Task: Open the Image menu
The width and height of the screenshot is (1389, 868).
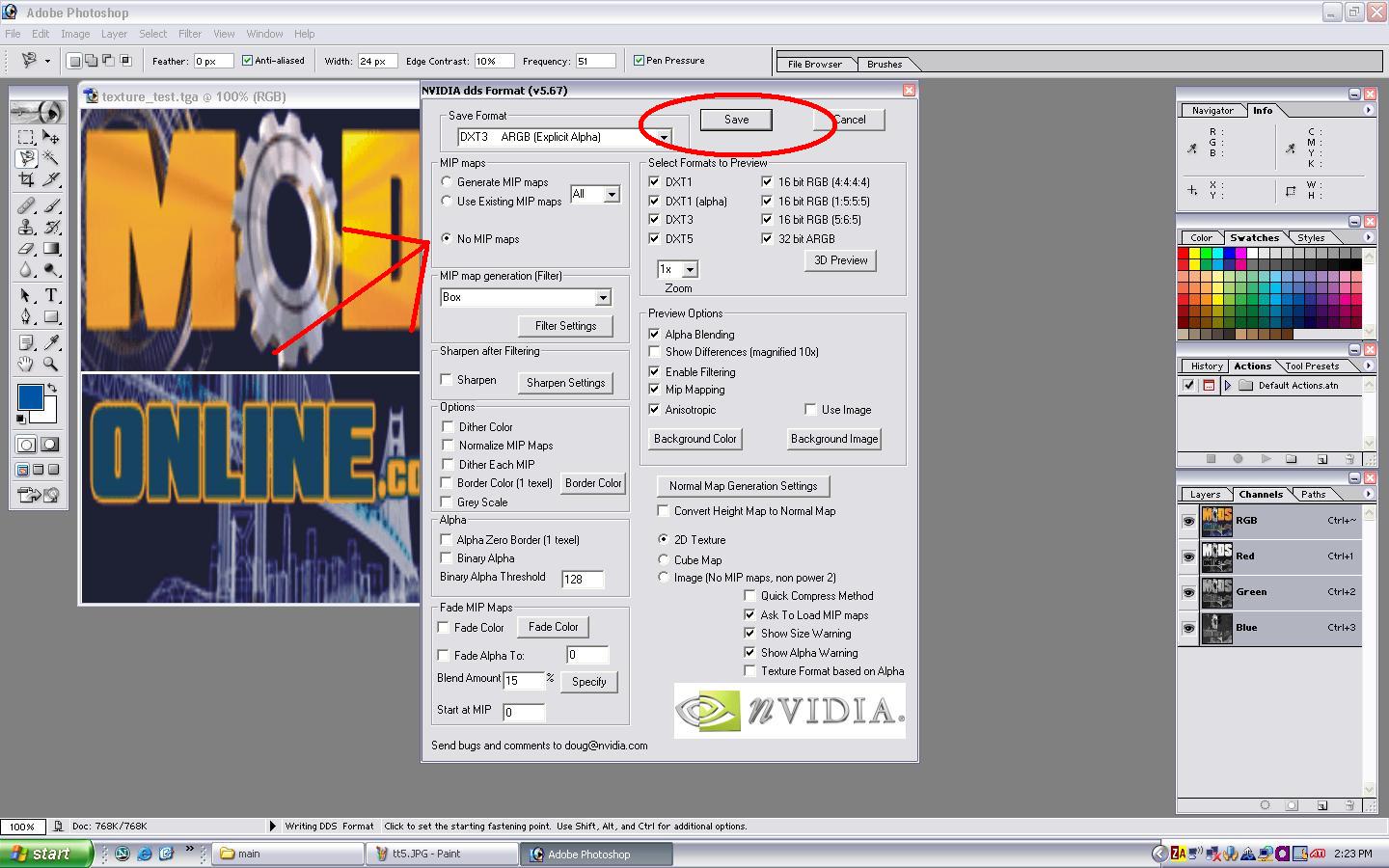Action: click(x=75, y=34)
